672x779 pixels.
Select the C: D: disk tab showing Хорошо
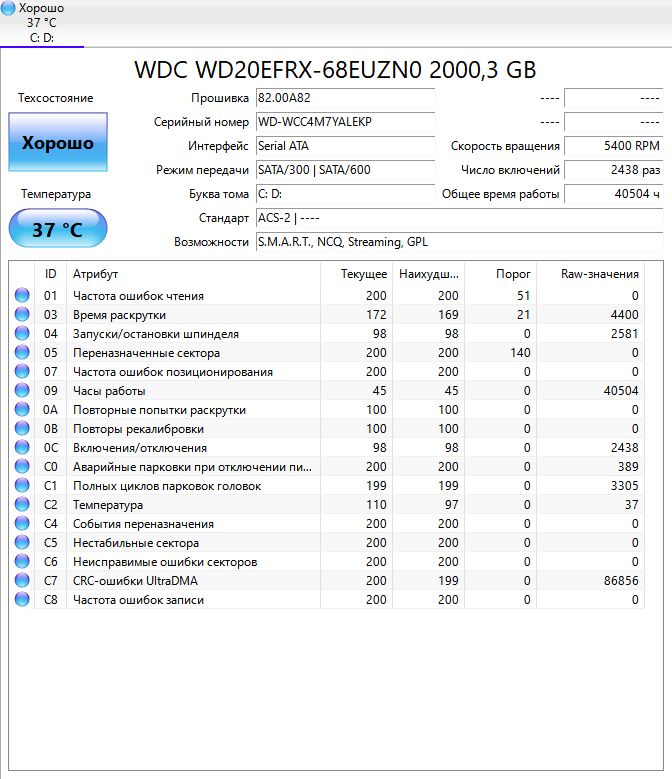[x=42, y=23]
